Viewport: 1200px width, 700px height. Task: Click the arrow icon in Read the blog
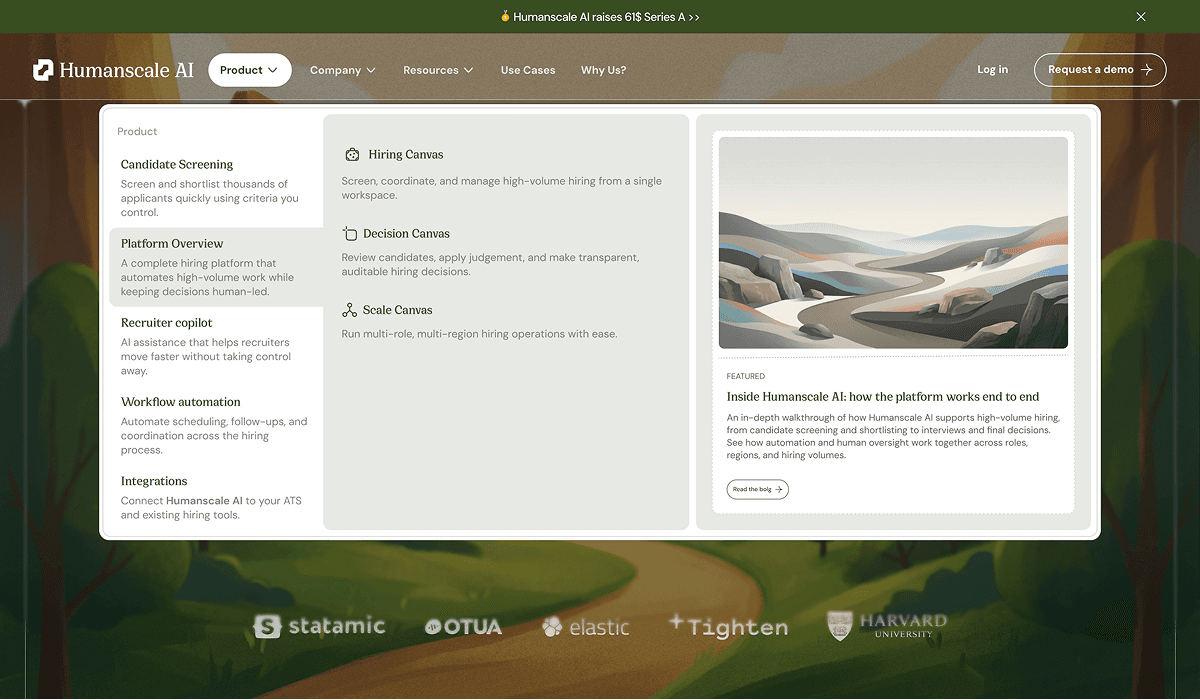pos(778,490)
